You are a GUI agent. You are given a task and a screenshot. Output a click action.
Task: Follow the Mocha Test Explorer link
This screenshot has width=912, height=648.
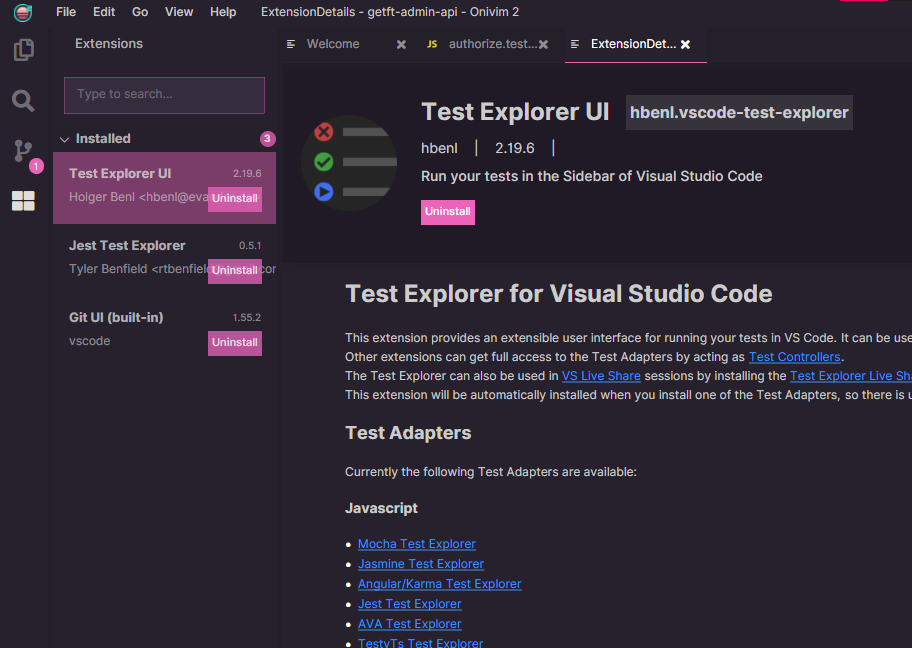(416, 543)
